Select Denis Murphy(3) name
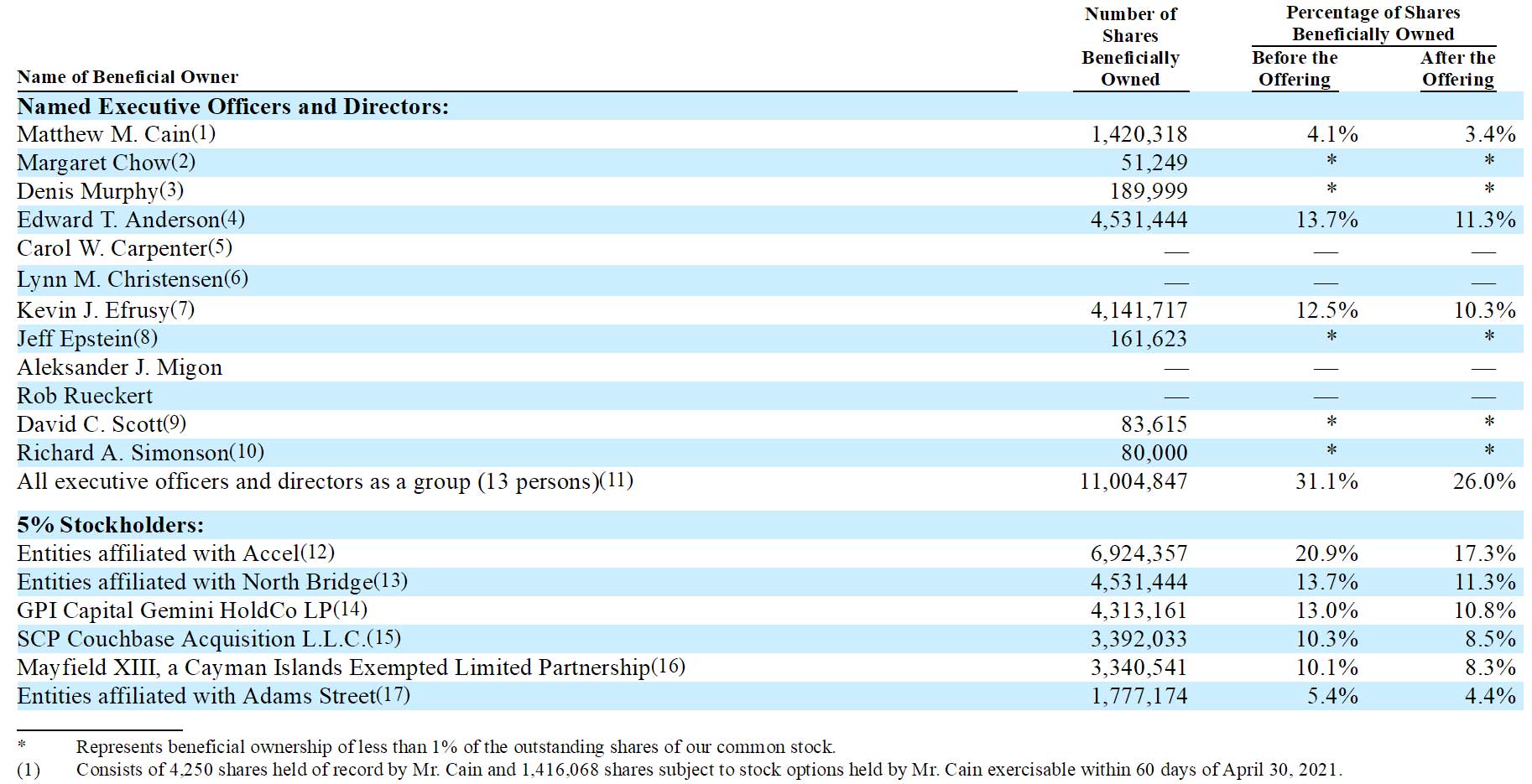Image resolution: width=1532 pixels, height=784 pixels. click(x=100, y=191)
